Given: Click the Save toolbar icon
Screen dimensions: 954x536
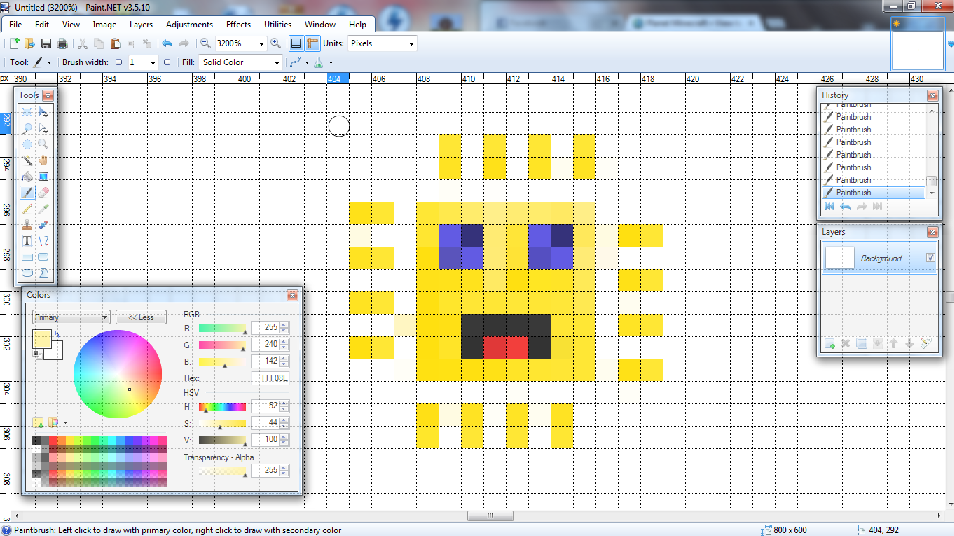Looking at the screenshot, I should click(46, 43).
